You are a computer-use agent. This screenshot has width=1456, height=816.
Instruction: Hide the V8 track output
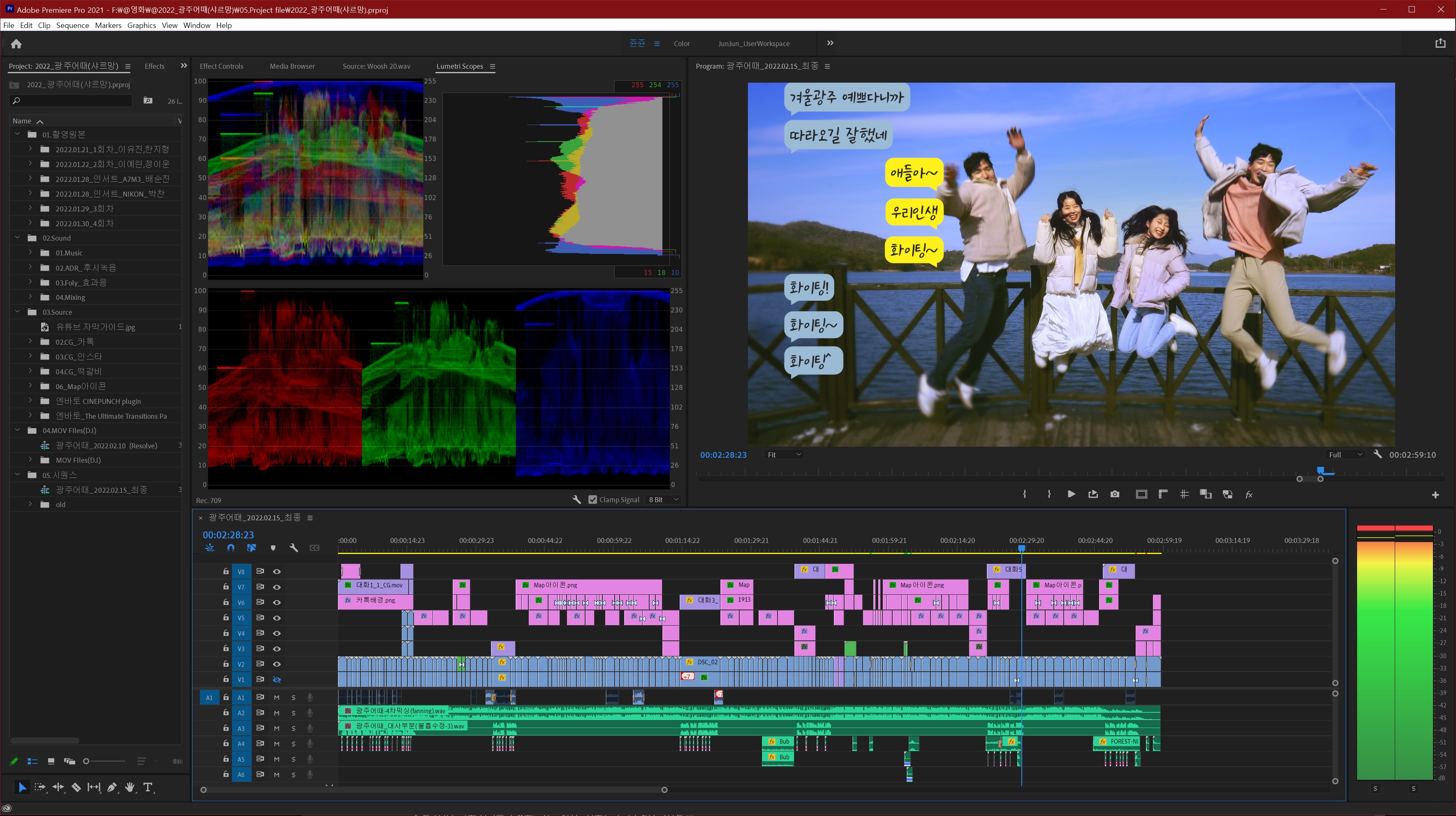coord(277,572)
